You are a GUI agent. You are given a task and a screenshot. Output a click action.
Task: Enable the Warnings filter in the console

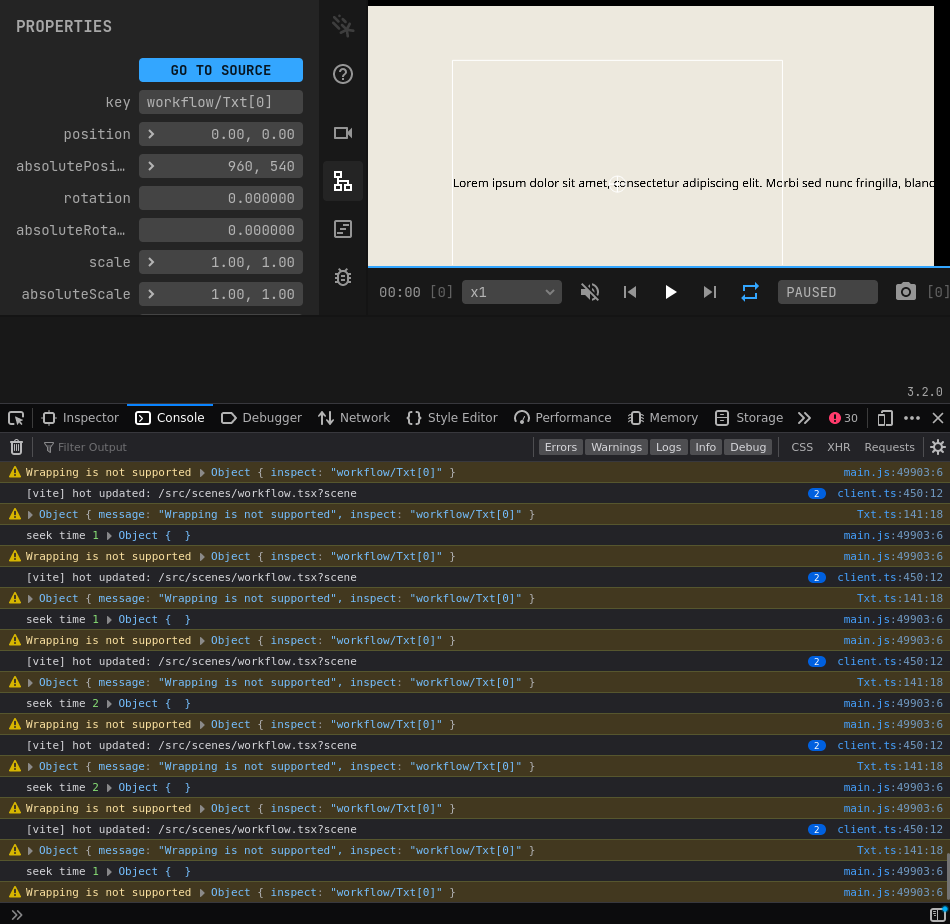616,447
